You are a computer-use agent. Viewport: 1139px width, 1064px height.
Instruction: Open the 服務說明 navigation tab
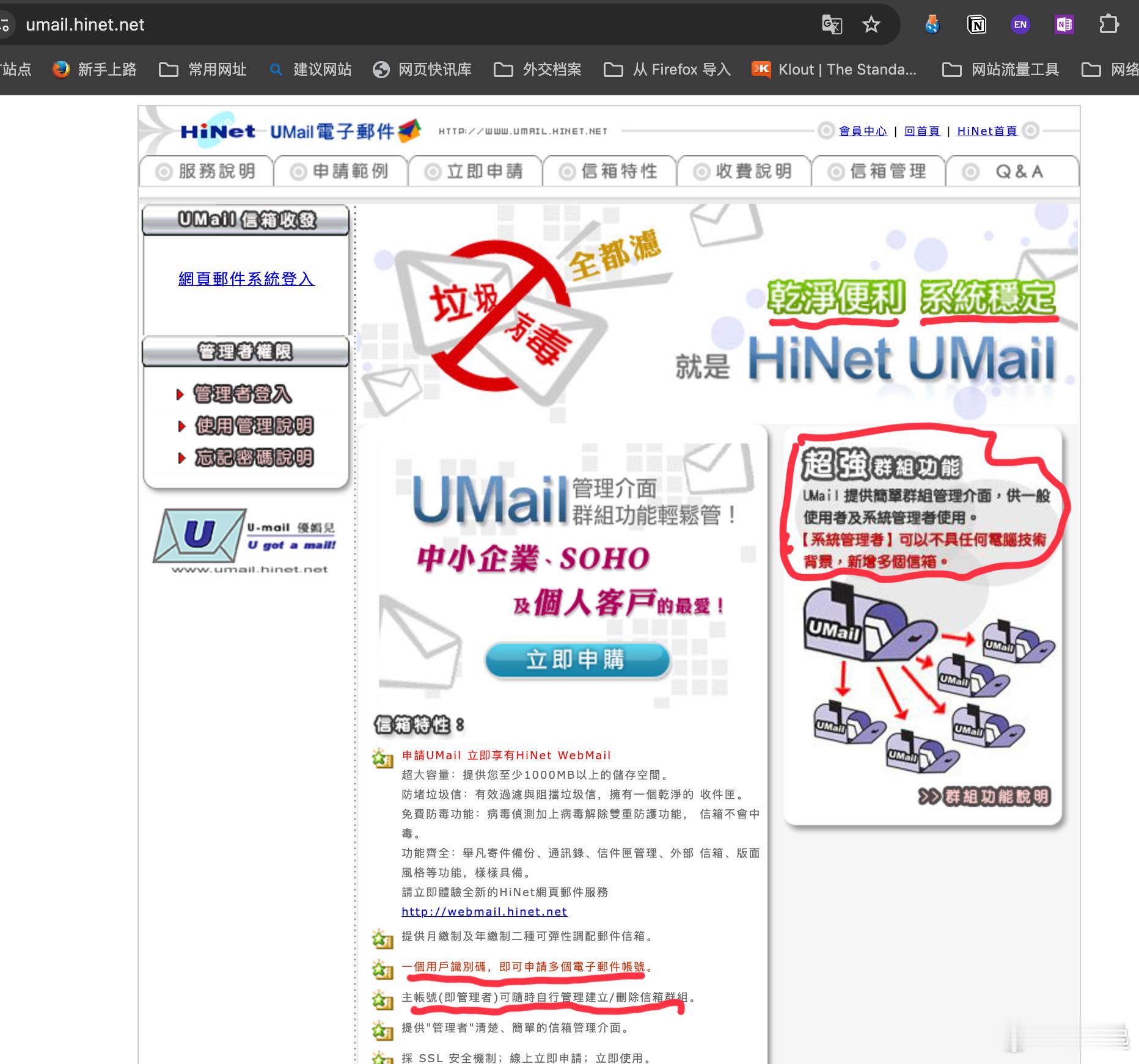tap(206, 171)
